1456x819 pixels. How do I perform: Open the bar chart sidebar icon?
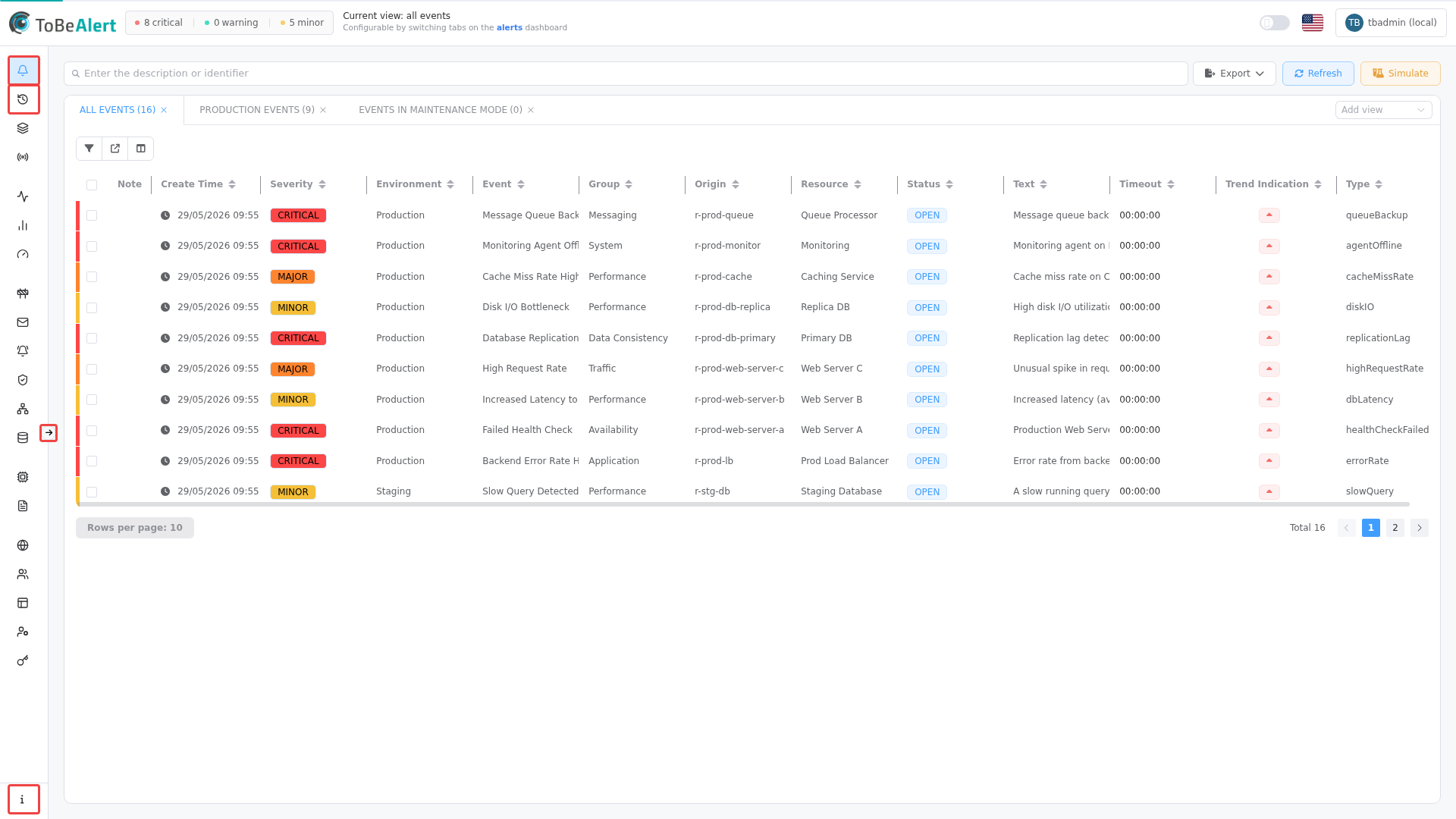pos(23,225)
